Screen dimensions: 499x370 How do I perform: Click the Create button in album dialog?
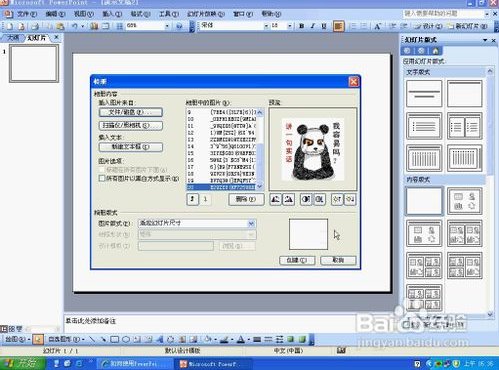[x=297, y=260]
